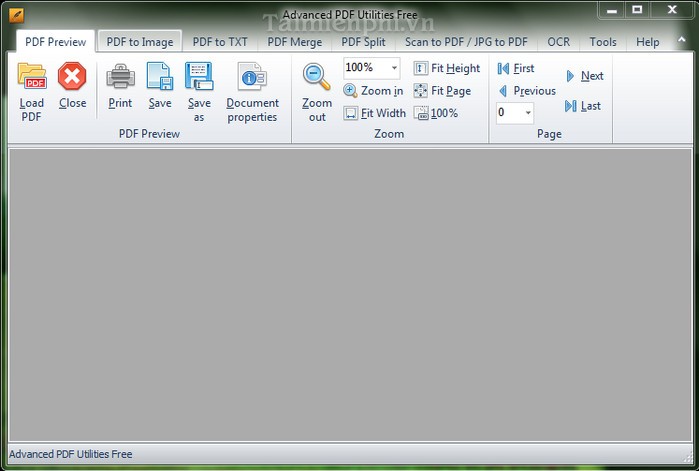Open the Tools tab
This screenshot has width=699, height=471.
click(x=603, y=42)
